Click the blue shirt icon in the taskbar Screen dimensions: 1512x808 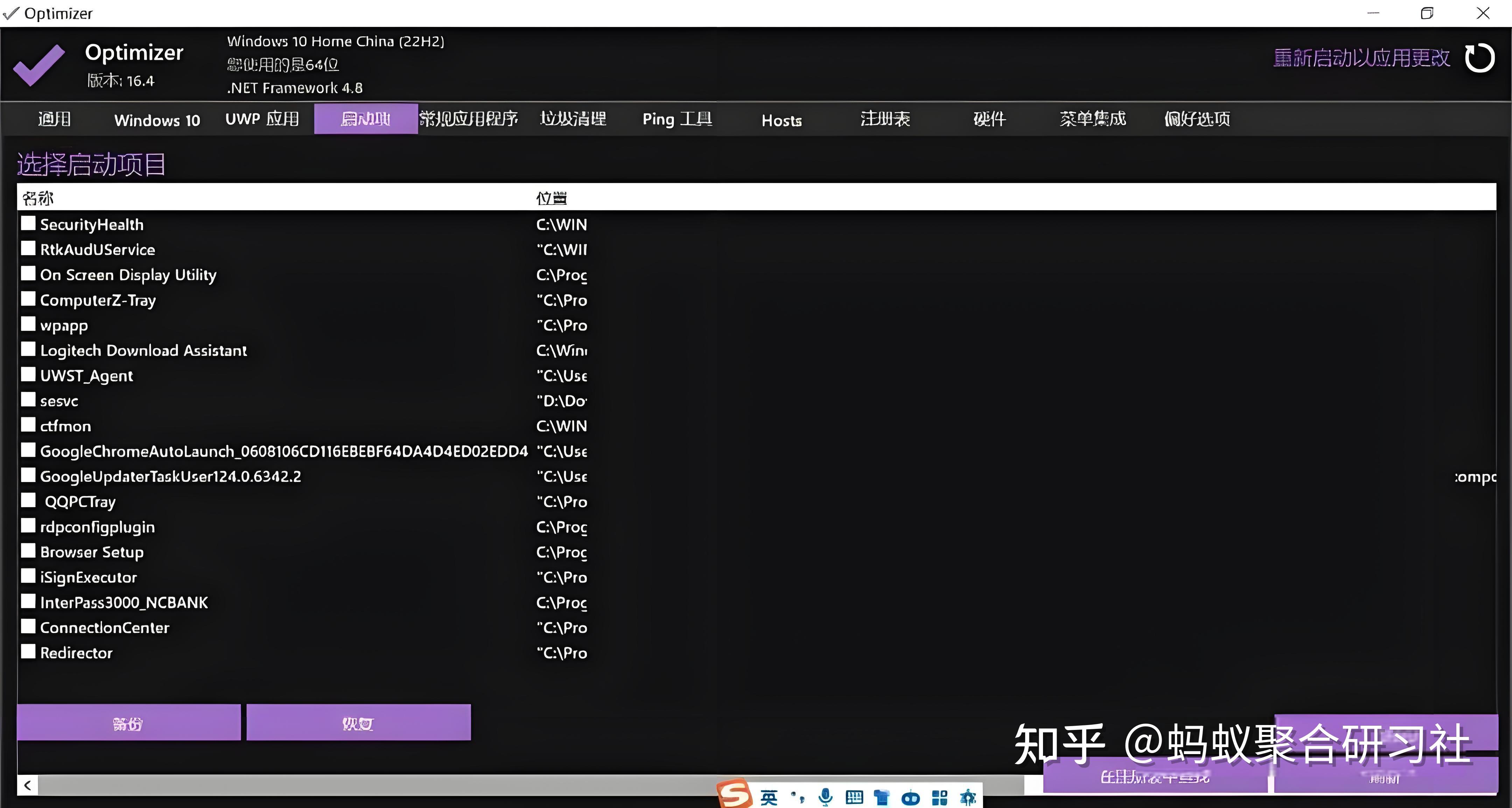882,797
